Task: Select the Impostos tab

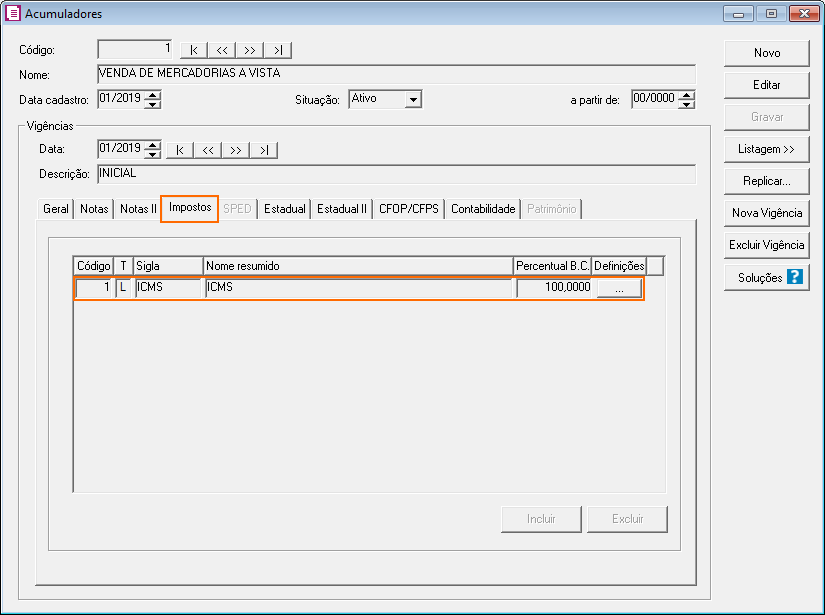Action: click(190, 207)
